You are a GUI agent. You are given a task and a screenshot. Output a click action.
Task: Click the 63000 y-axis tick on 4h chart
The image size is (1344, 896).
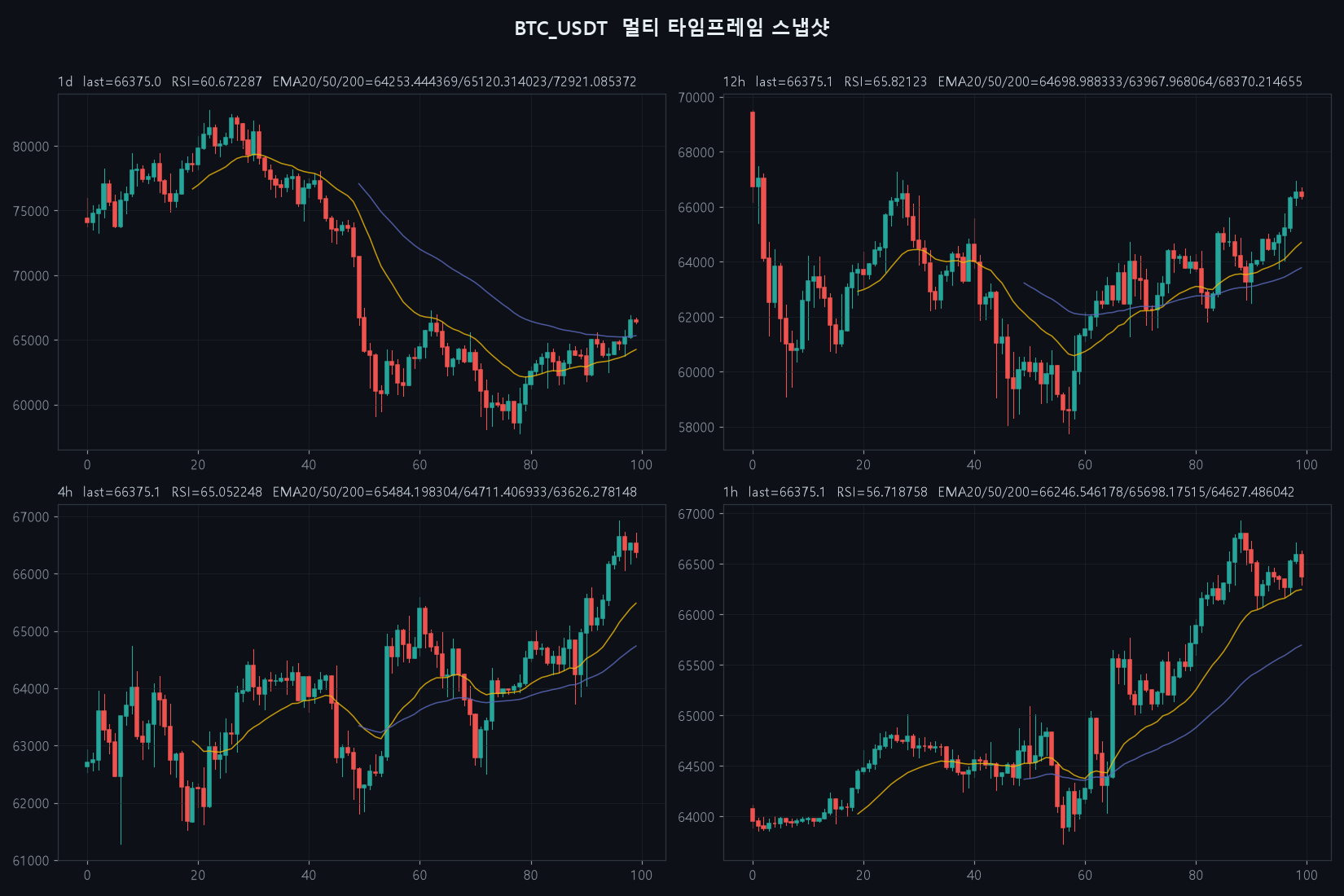[31, 746]
